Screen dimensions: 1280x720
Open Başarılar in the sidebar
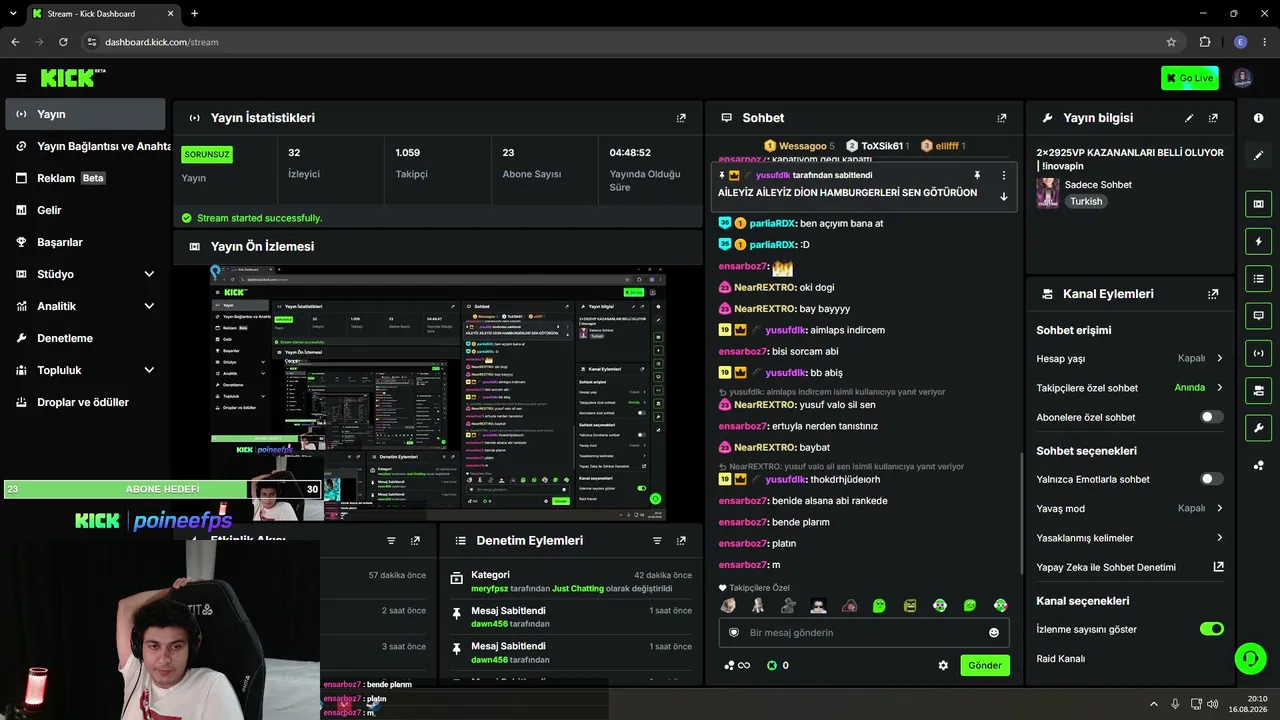[x=85, y=242]
